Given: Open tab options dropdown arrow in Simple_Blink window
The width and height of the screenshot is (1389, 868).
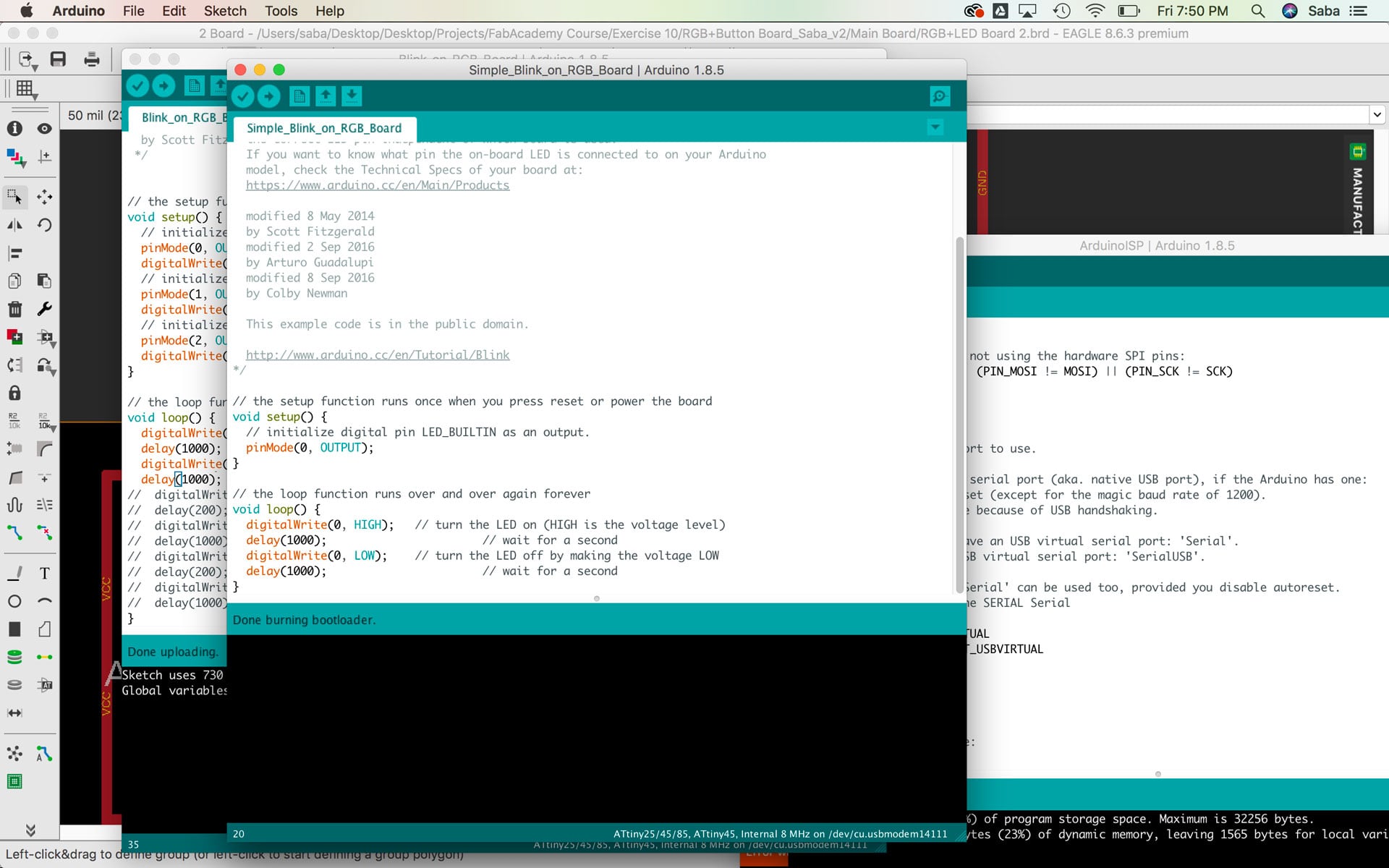Looking at the screenshot, I should click(935, 127).
